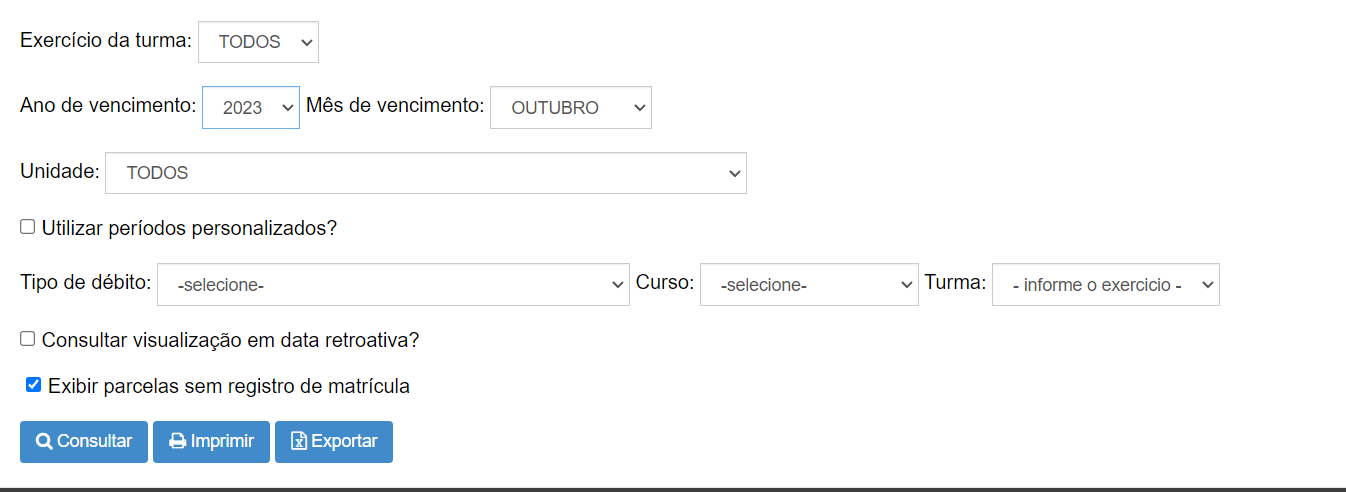Click the magnifying glass icon on Consultar

pos(44,441)
